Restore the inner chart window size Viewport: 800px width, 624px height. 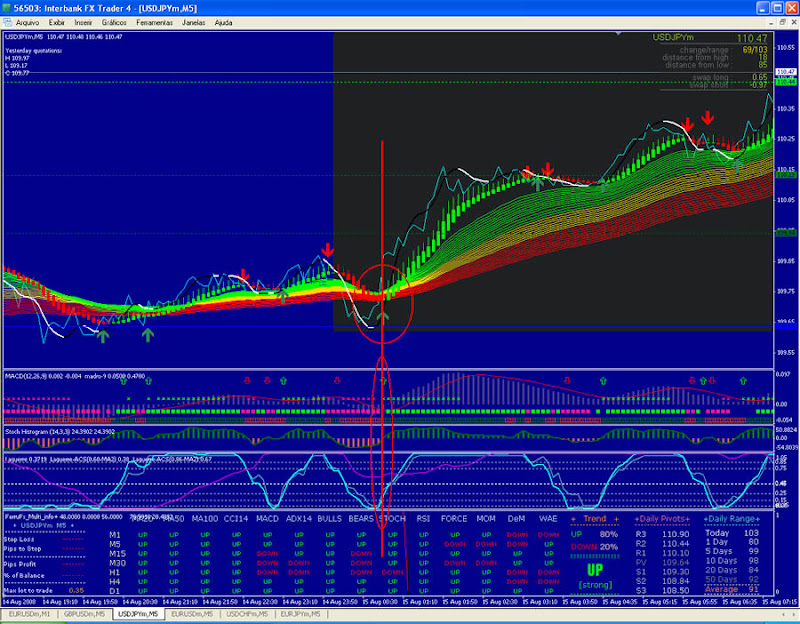point(782,22)
